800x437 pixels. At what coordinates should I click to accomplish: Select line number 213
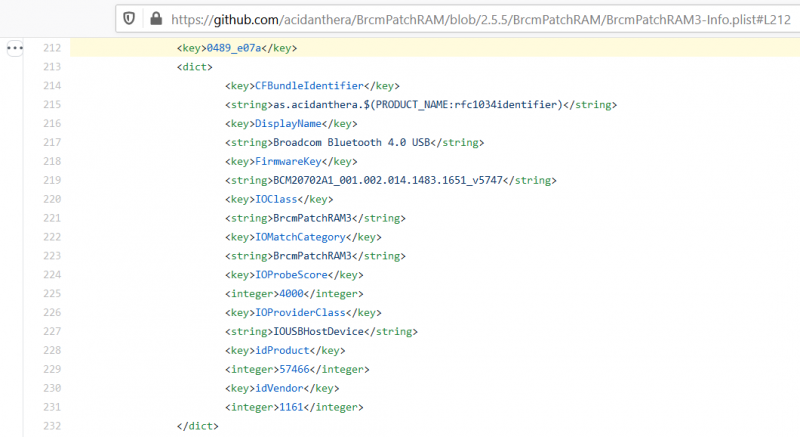(52, 67)
